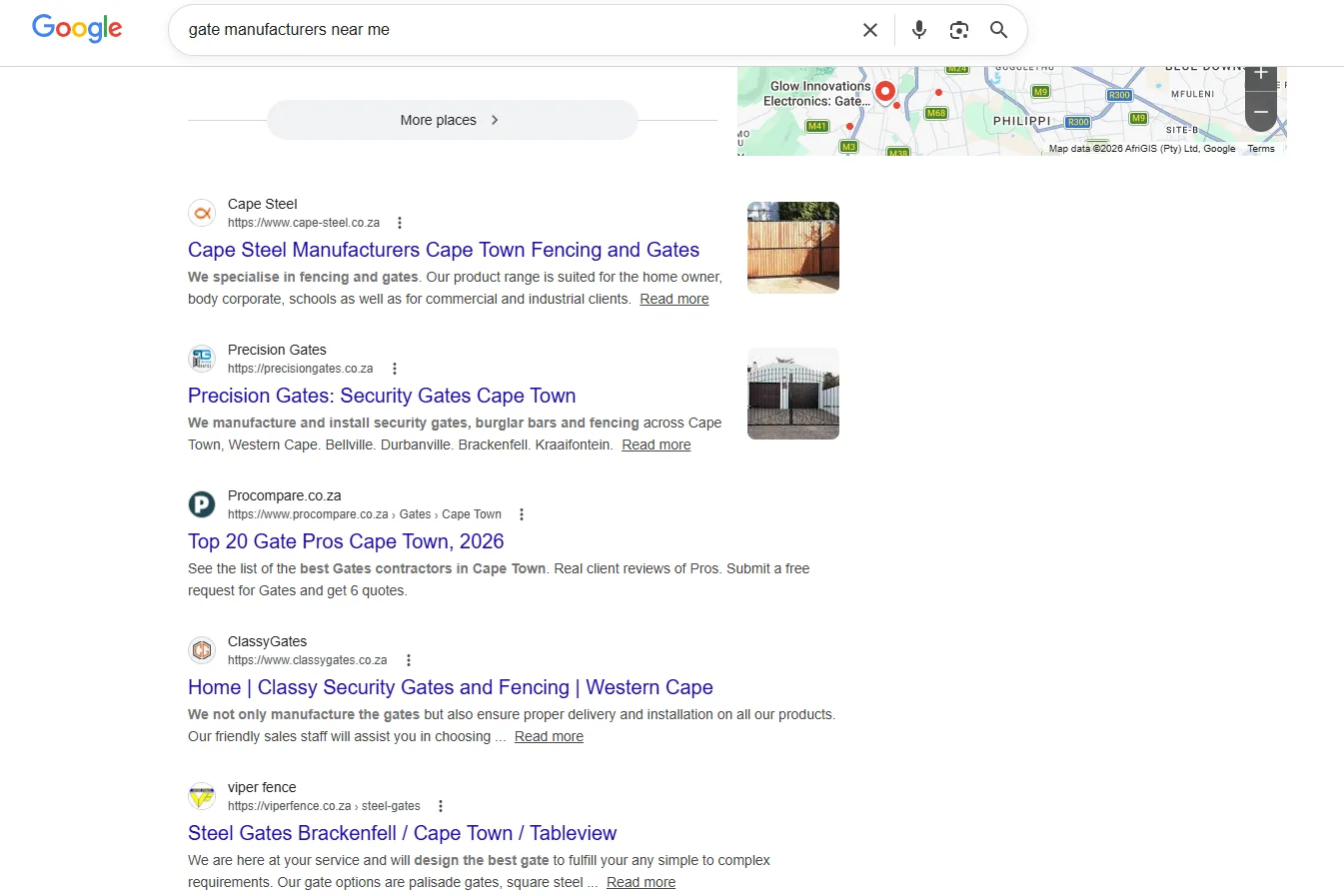Open Precision Gates: Security Gates Cape Town

point(382,396)
